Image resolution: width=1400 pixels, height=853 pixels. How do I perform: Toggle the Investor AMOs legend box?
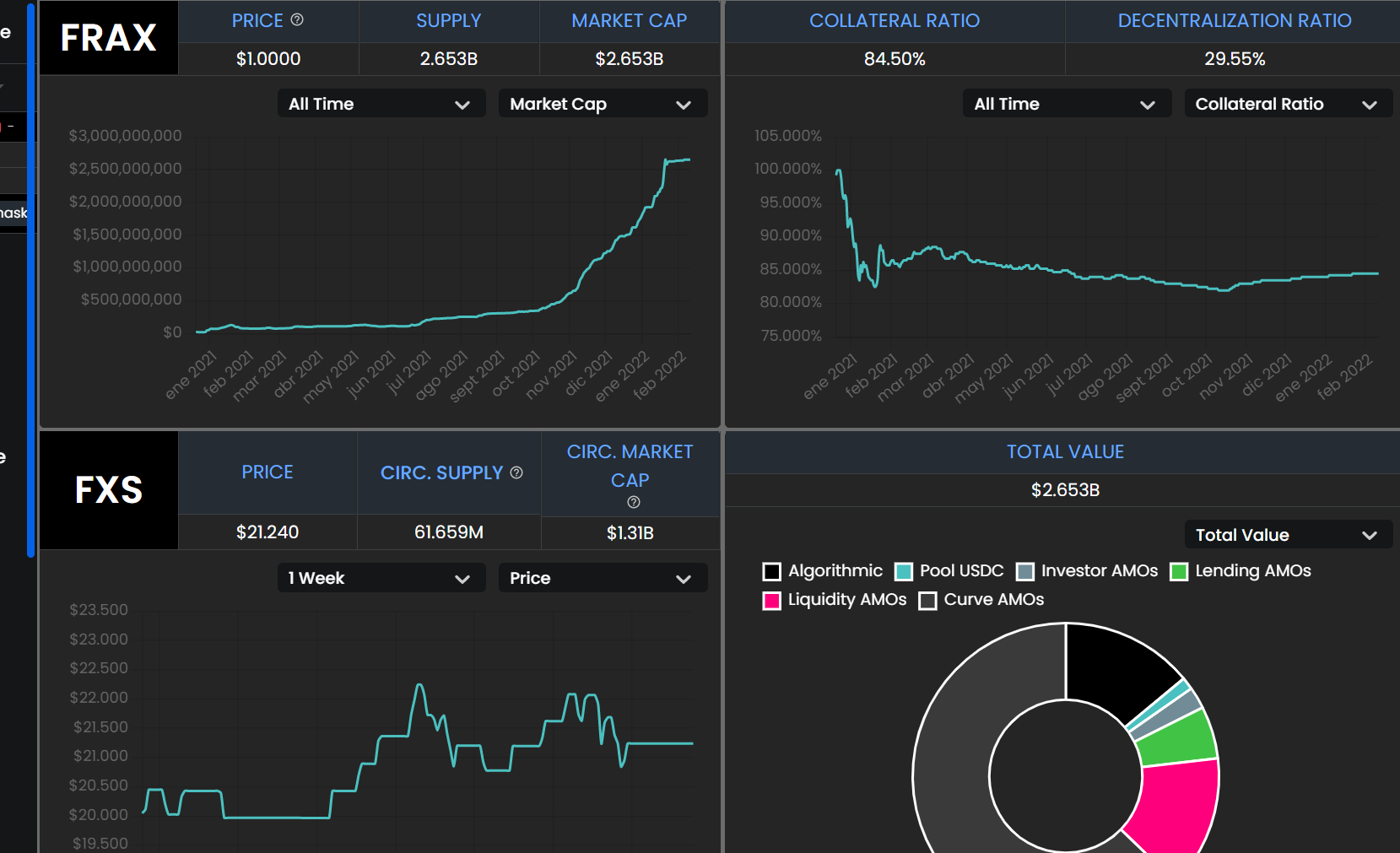click(x=1024, y=572)
